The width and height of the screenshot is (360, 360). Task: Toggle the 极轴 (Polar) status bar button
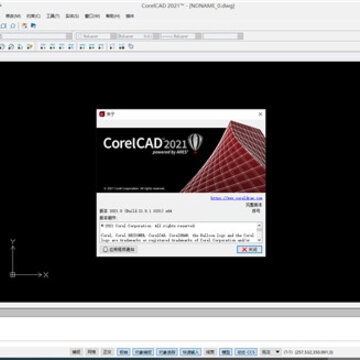click(x=123, y=352)
